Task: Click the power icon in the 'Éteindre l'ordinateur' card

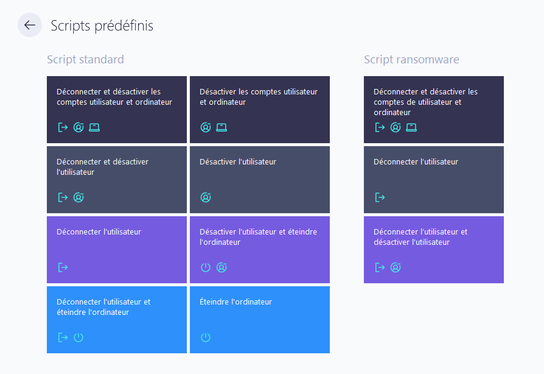Action: [205, 337]
